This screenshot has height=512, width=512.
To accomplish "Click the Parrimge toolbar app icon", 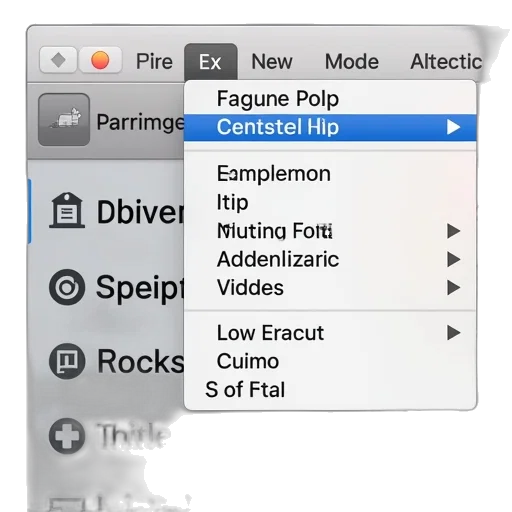I will pos(64,120).
